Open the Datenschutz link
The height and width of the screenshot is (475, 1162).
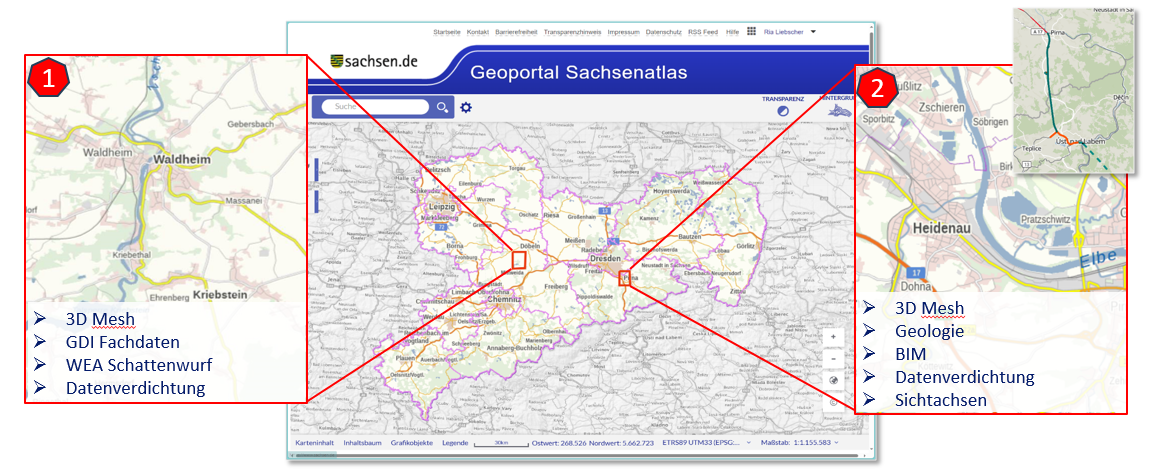[x=664, y=33]
